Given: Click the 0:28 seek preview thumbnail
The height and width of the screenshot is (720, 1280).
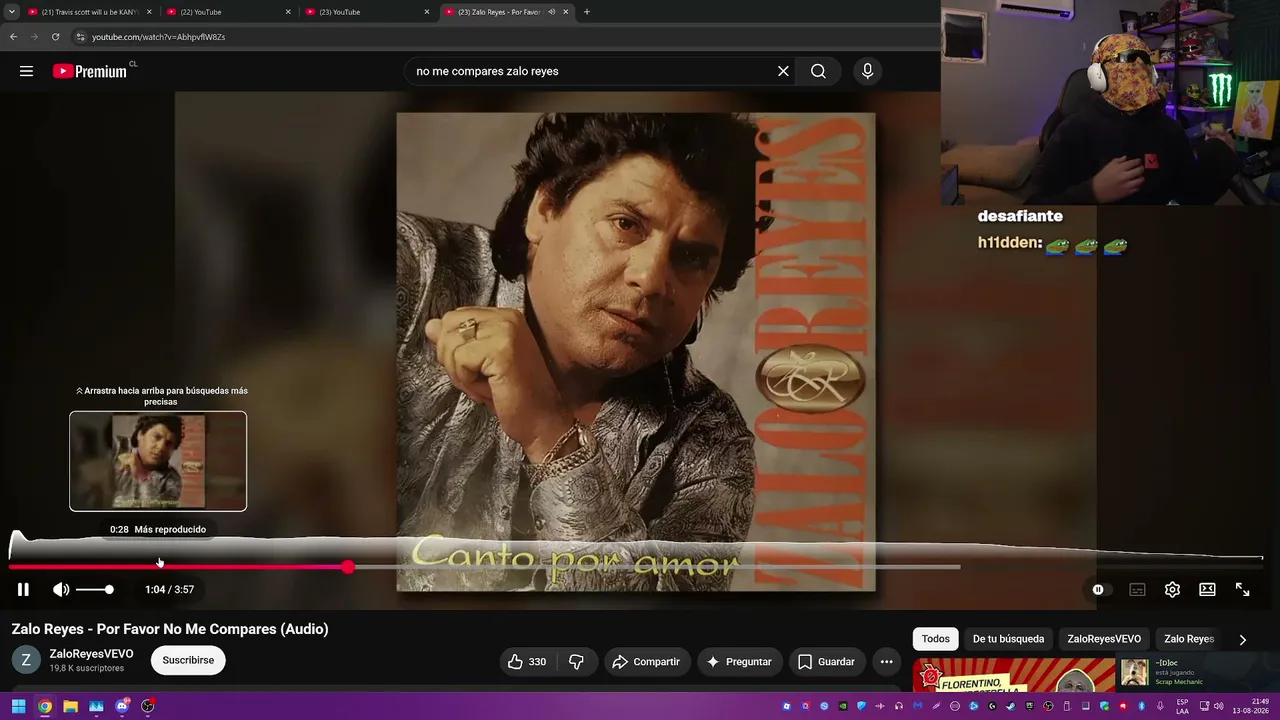Looking at the screenshot, I should [x=158, y=461].
